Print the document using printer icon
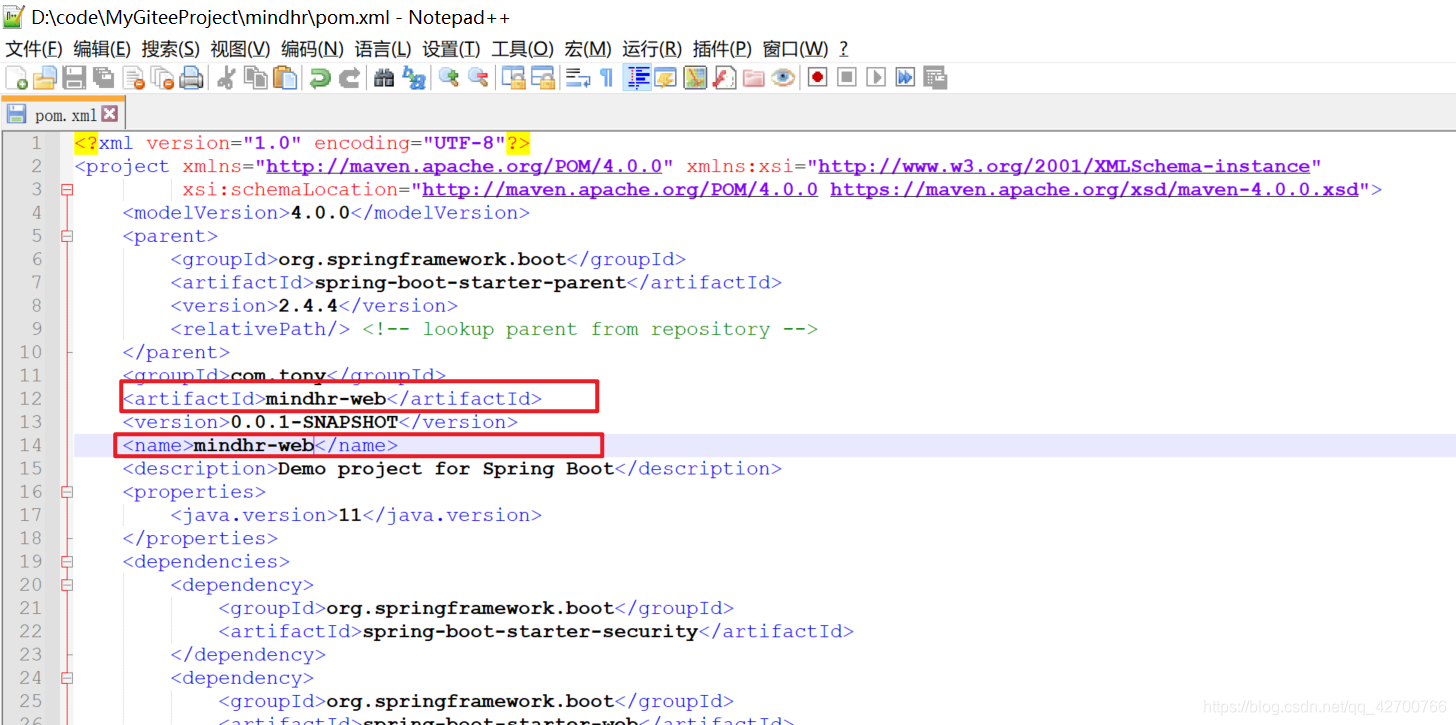The width and height of the screenshot is (1456, 725). 191,78
